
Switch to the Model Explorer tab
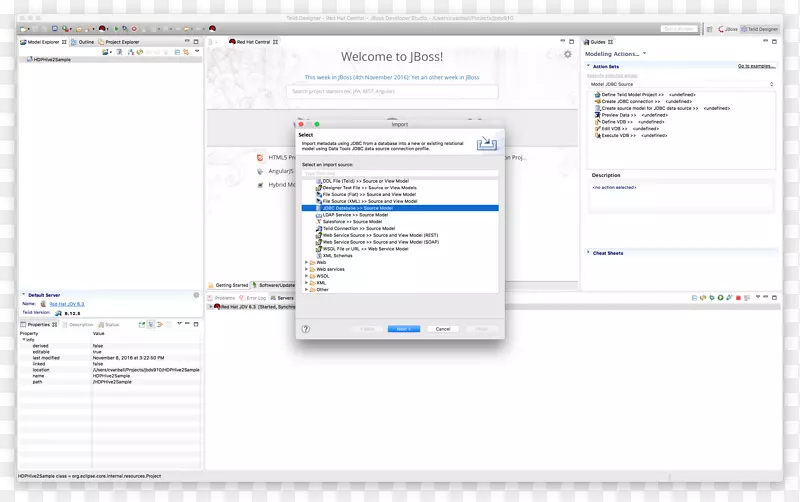[43, 42]
